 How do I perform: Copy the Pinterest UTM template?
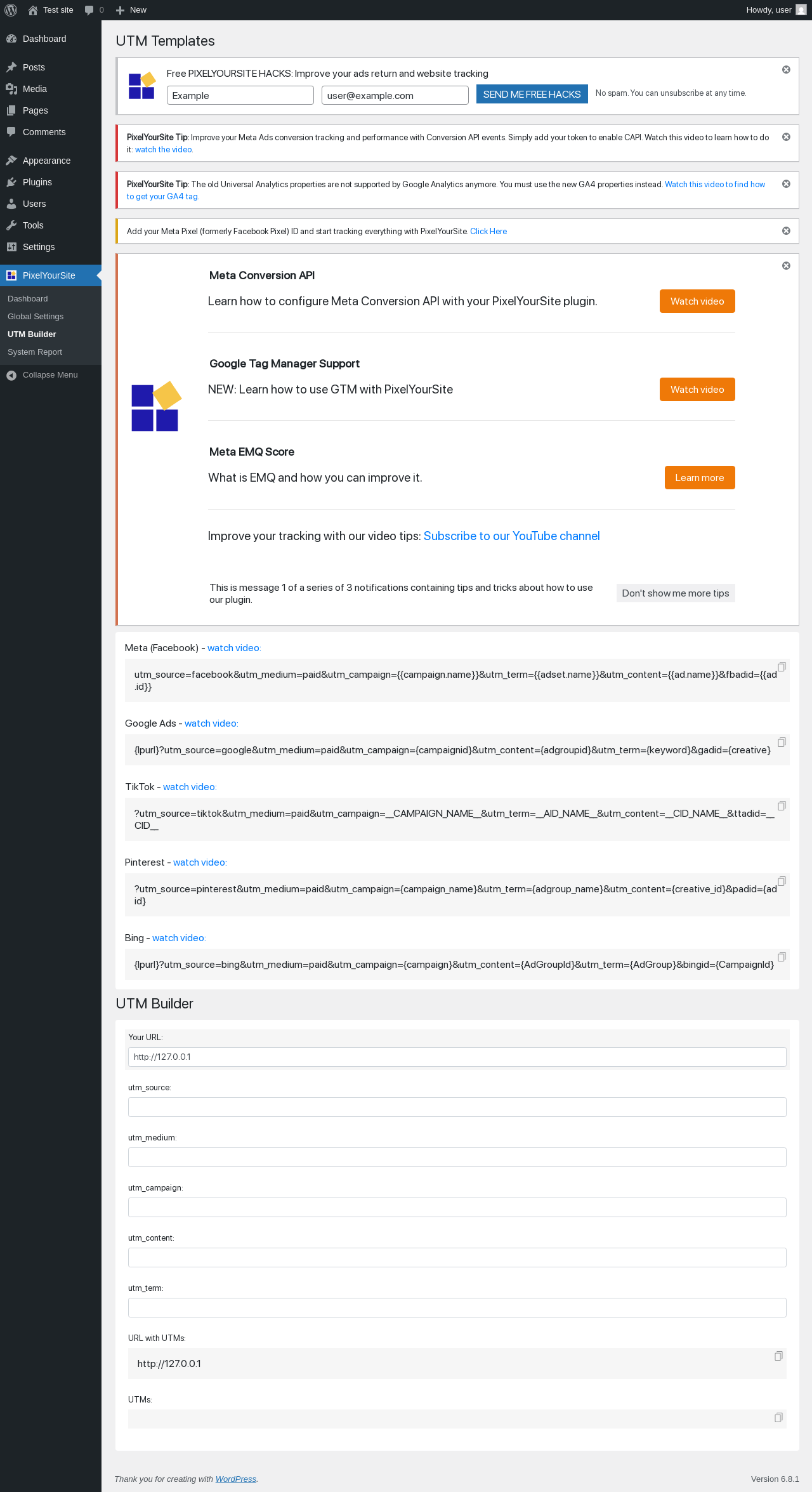(x=782, y=881)
